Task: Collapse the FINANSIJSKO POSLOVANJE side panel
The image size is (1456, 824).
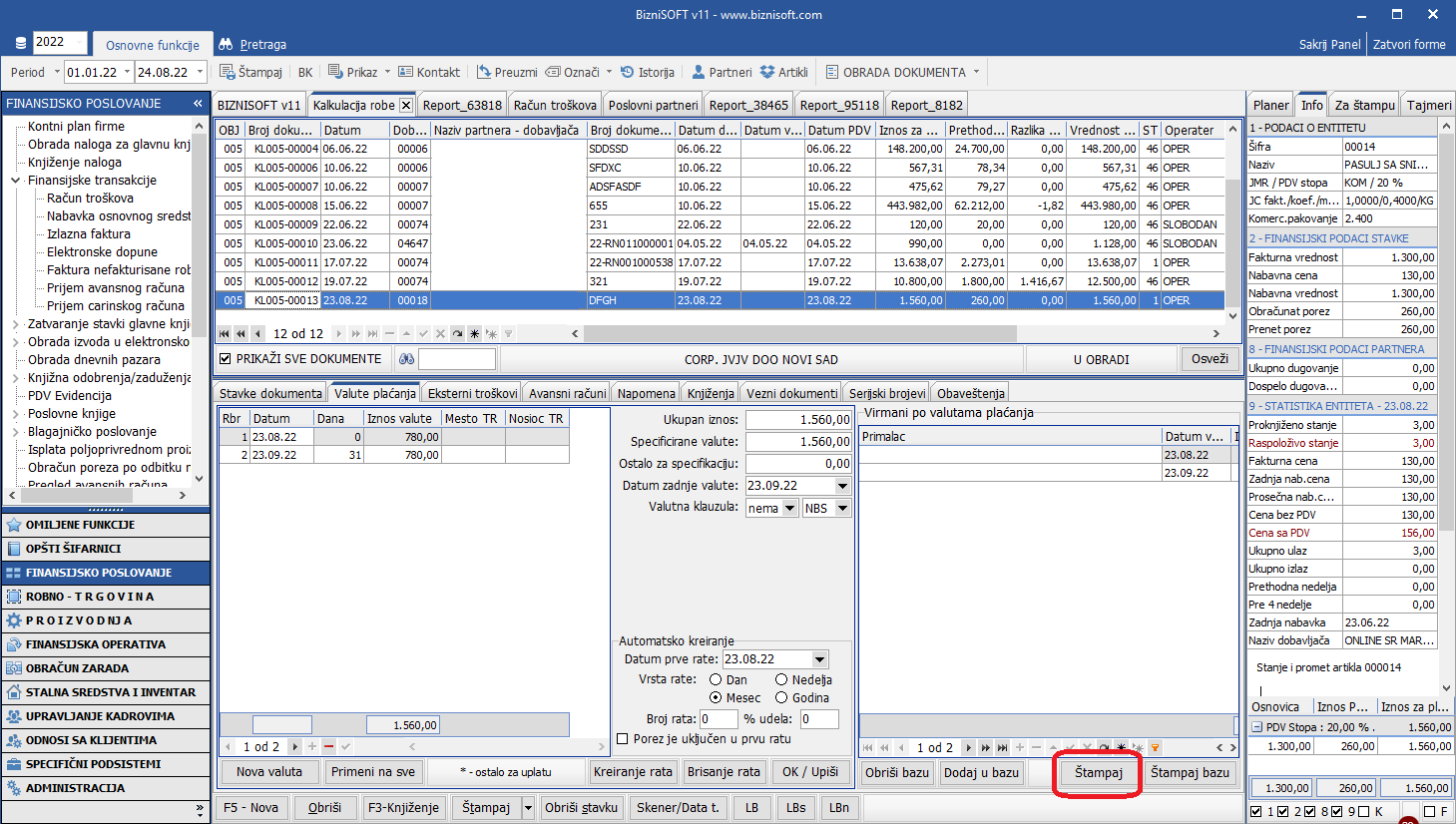Action: [x=198, y=104]
